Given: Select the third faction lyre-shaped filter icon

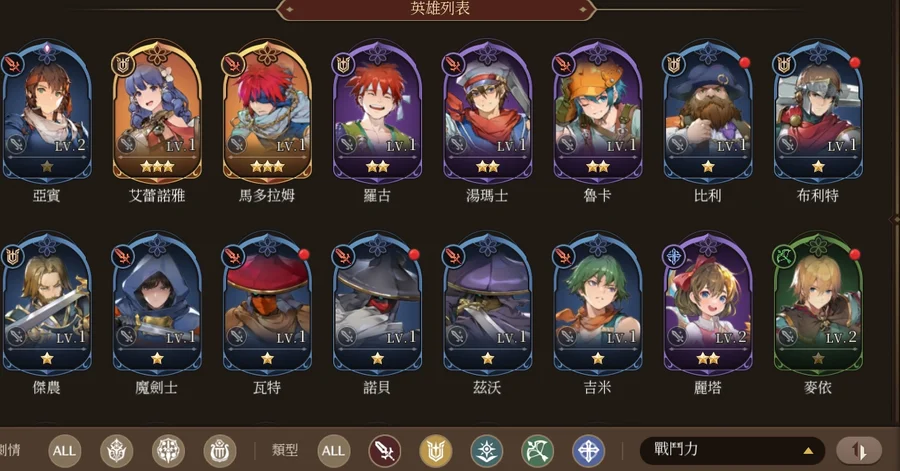Looking at the screenshot, I should [220, 451].
